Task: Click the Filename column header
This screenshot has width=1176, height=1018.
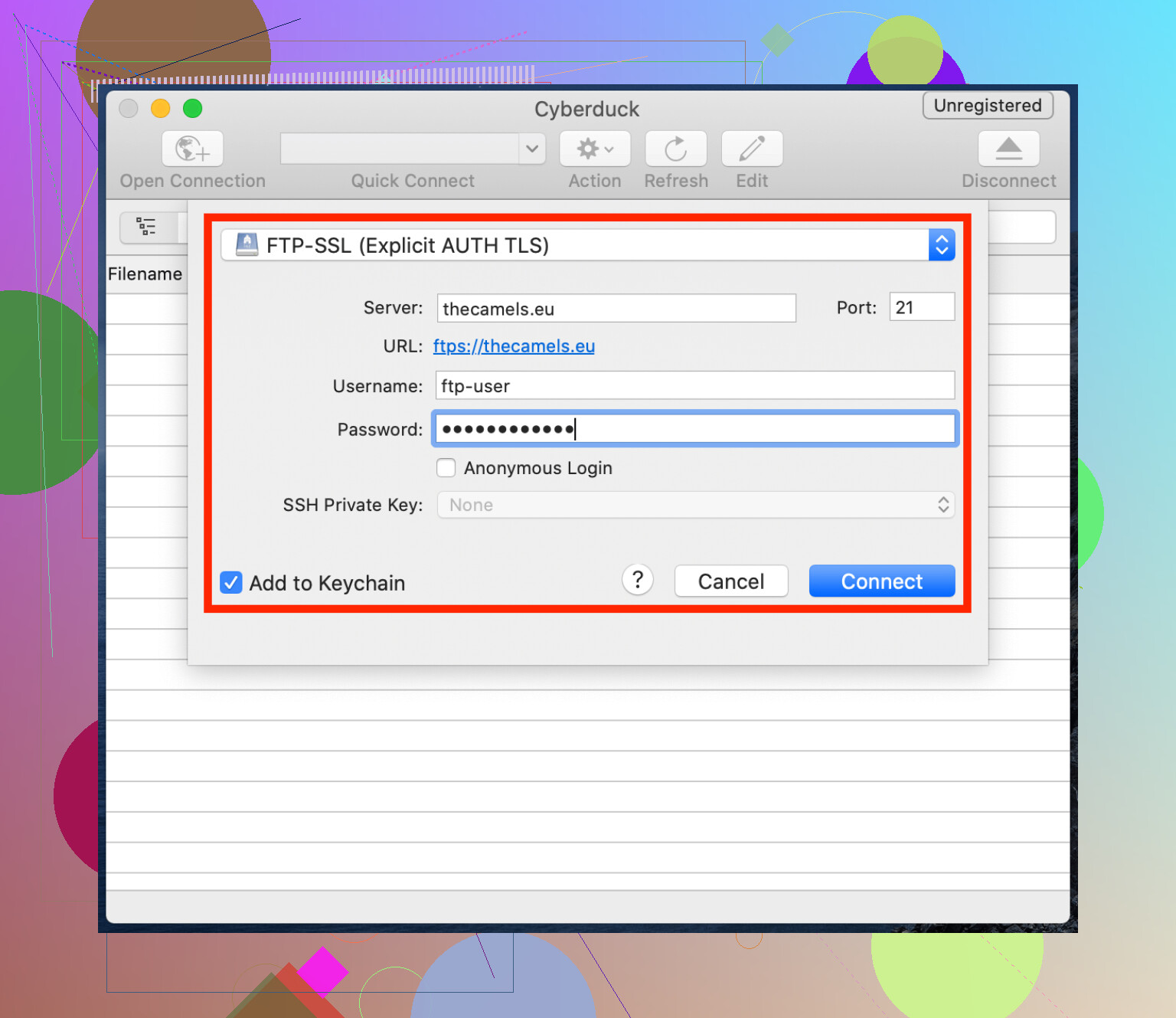Action: 145,274
